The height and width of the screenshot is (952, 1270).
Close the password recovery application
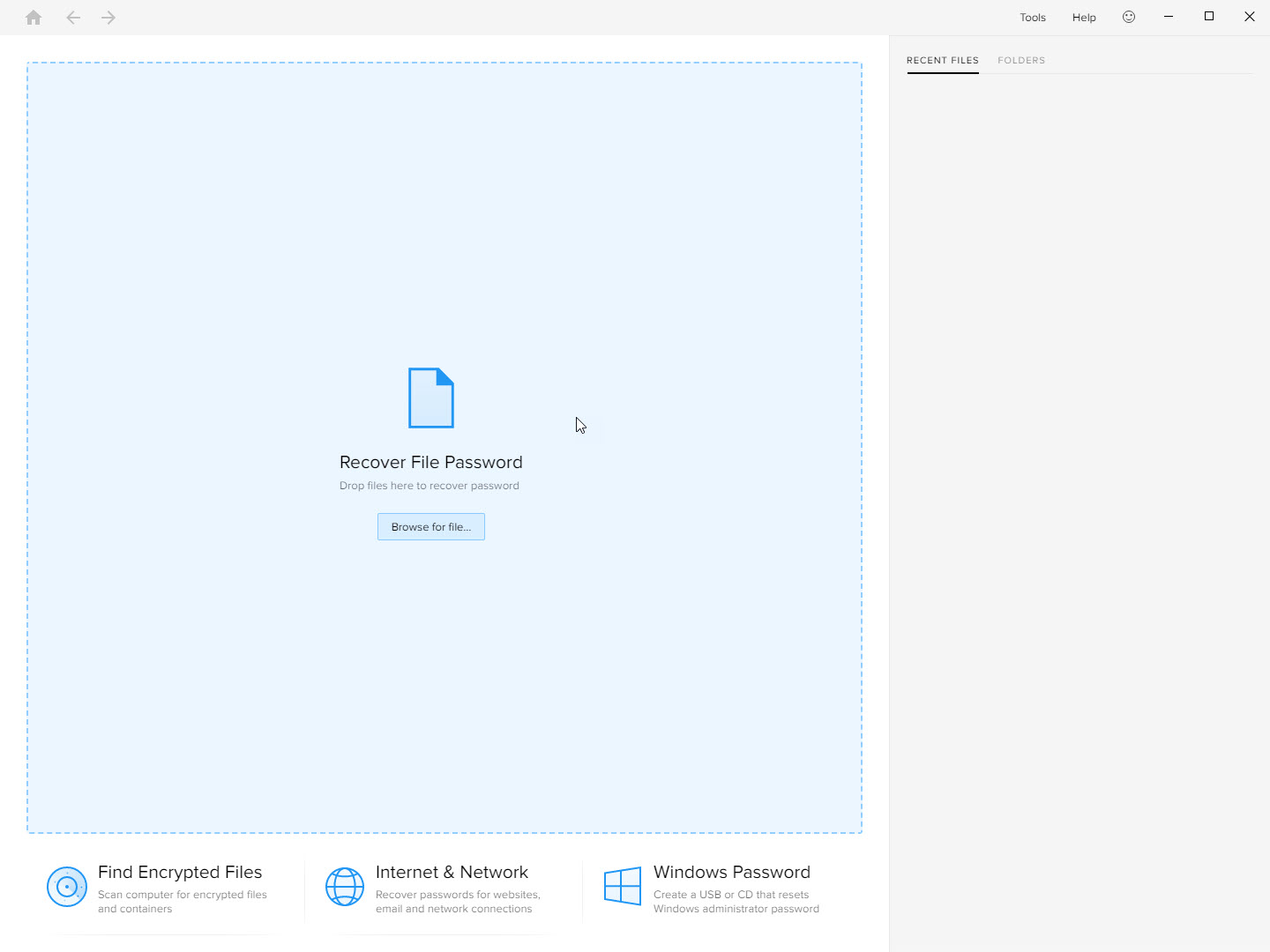coord(1250,17)
